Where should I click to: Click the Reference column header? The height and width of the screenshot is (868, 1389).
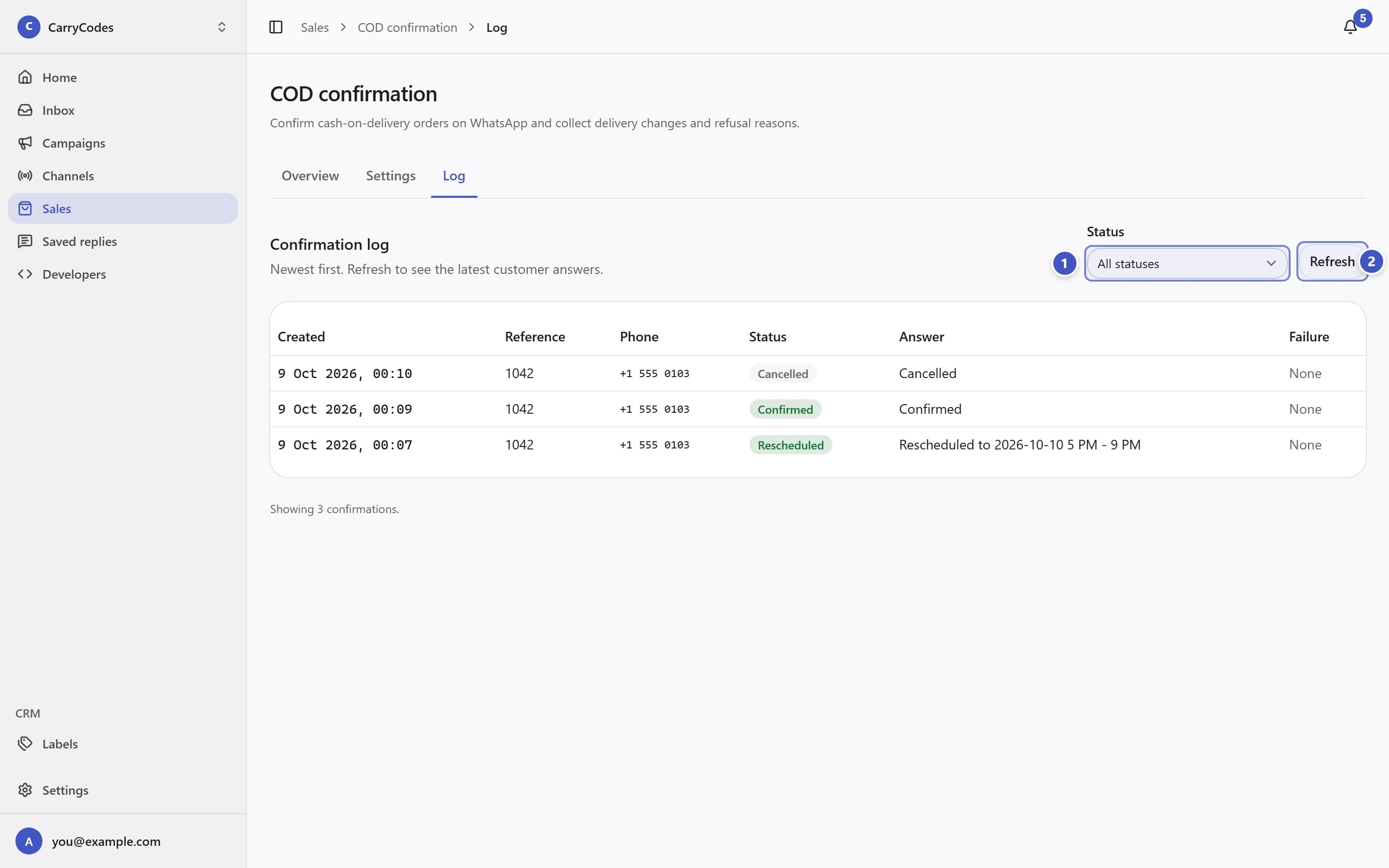pyautogui.click(x=535, y=337)
